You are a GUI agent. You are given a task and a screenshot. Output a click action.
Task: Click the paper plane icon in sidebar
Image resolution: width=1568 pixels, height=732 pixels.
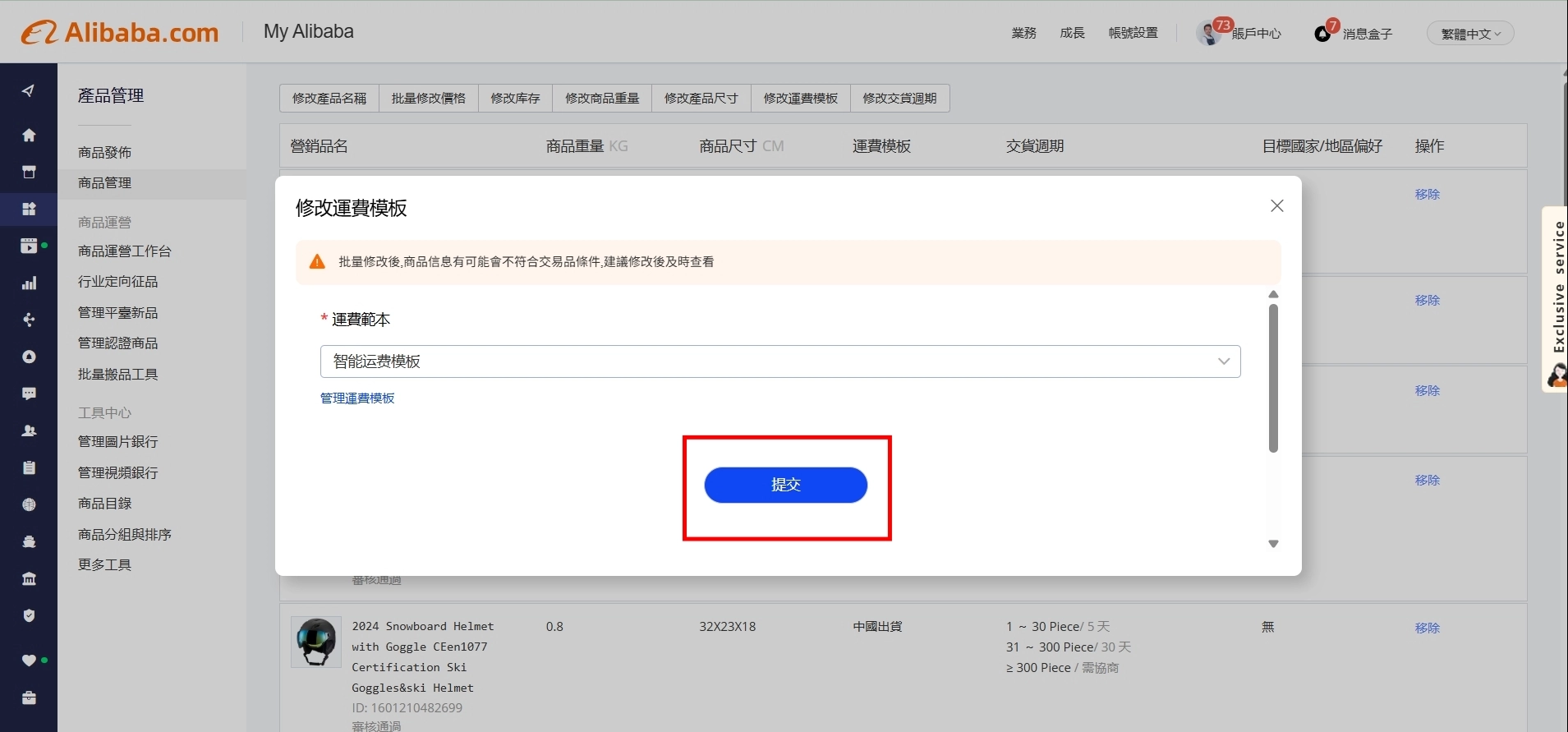[x=29, y=90]
